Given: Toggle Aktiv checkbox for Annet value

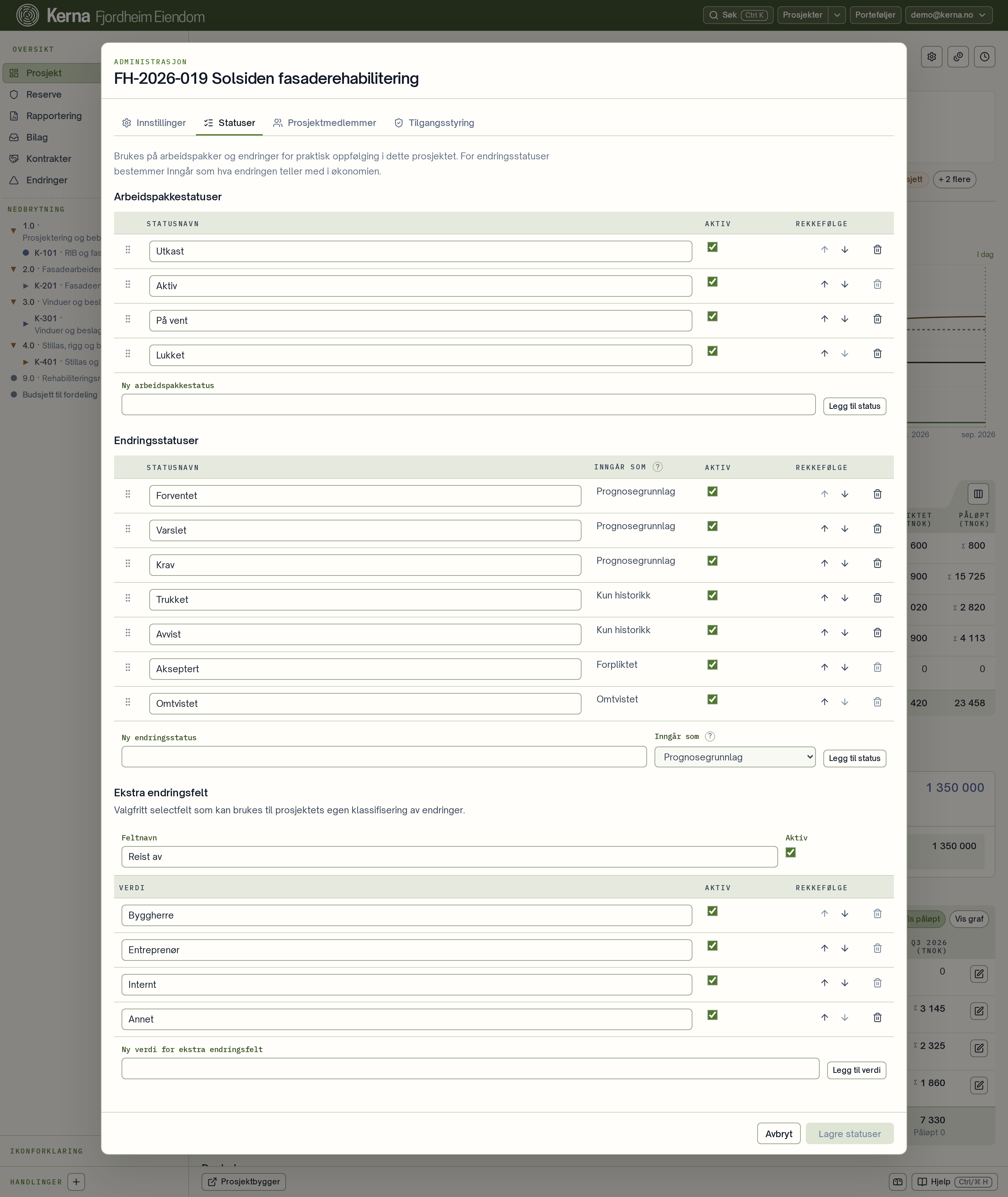Looking at the screenshot, I should coord(713,1015).
